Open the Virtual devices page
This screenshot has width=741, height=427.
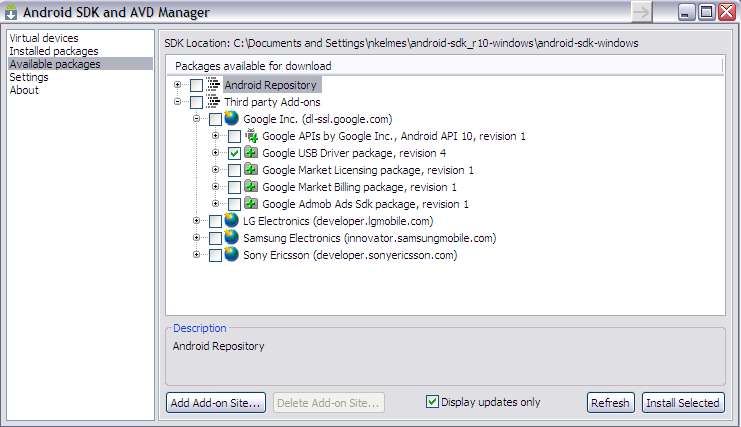coord(44,38)
